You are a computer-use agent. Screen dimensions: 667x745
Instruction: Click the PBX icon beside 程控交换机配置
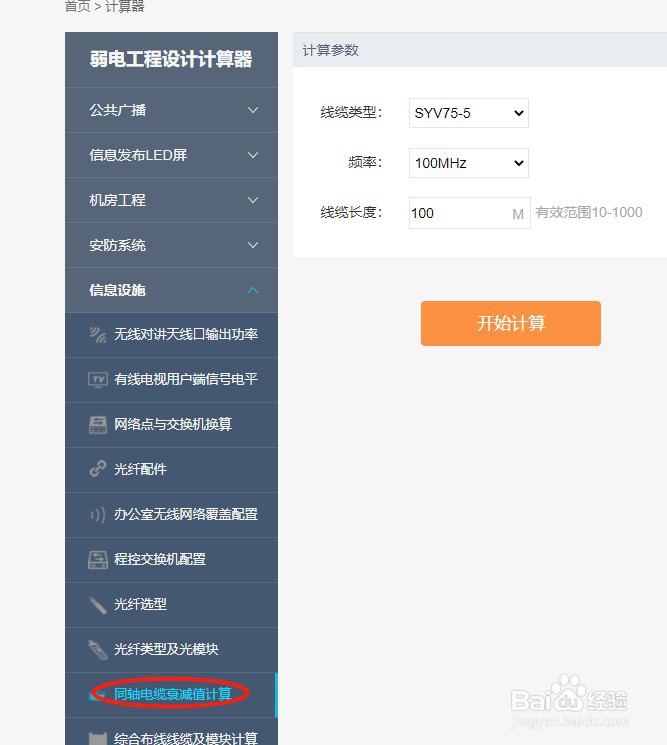(98, 559)
